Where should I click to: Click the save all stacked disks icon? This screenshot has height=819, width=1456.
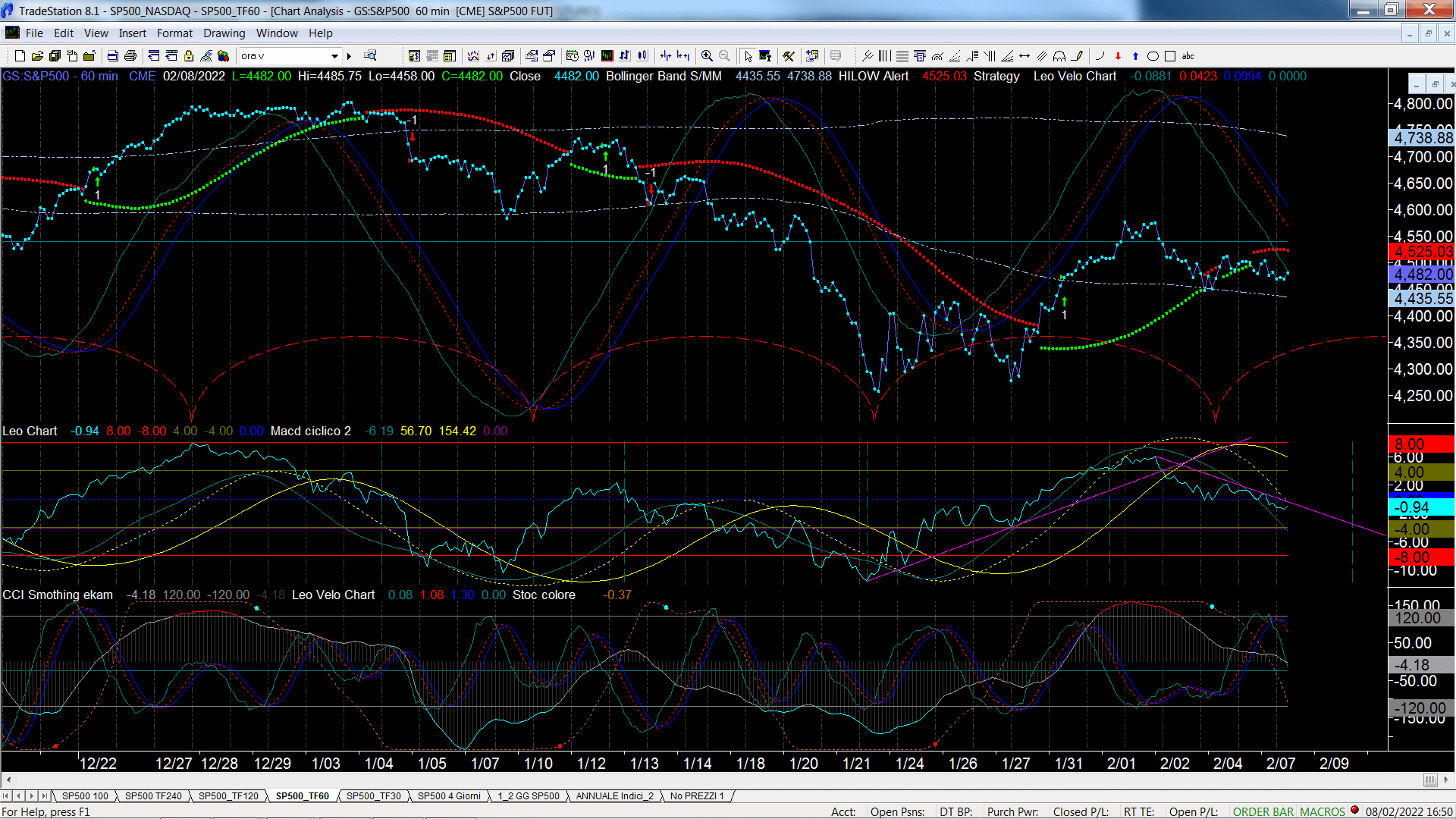(55, 56)
